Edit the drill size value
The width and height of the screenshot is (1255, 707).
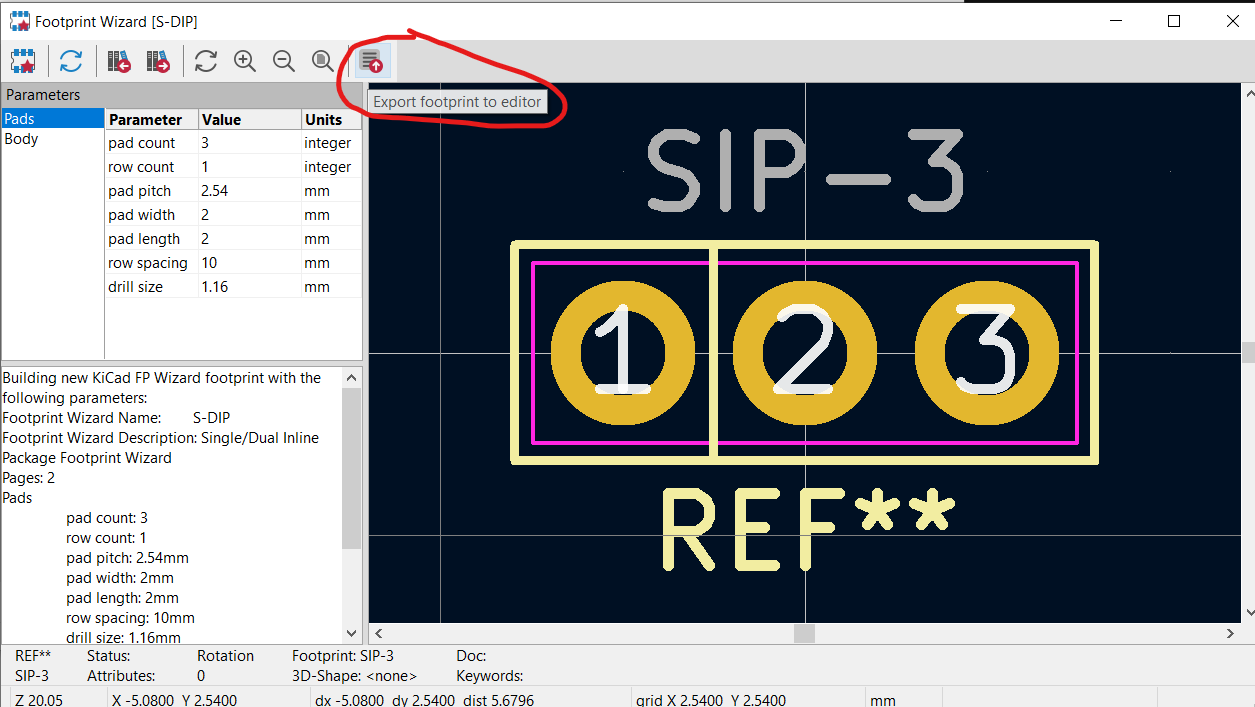tap(249, 287)
